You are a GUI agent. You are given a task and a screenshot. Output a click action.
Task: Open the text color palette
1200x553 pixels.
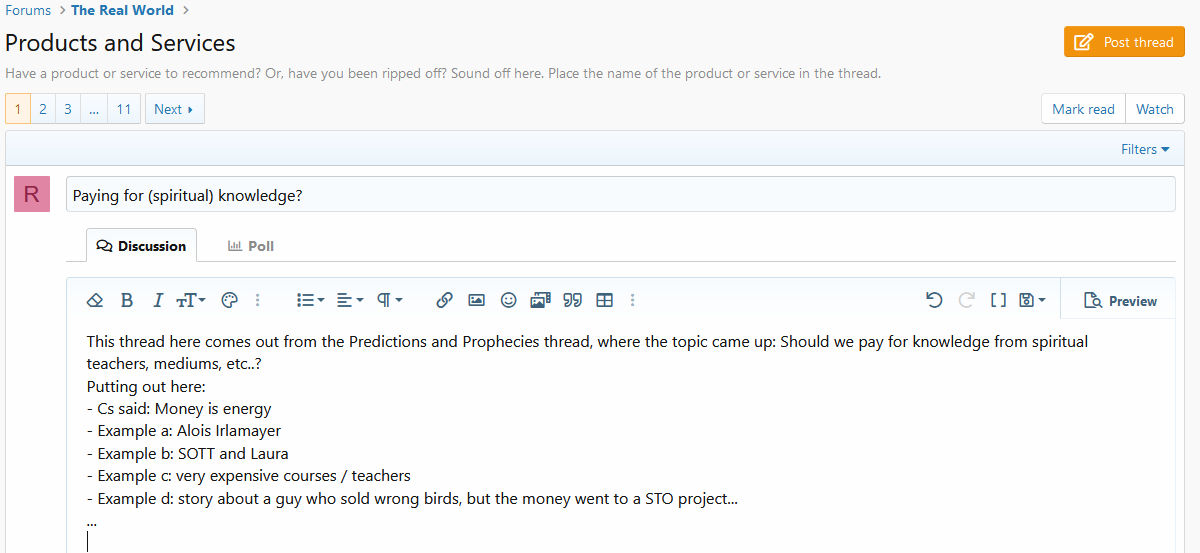tap(229, 300)
